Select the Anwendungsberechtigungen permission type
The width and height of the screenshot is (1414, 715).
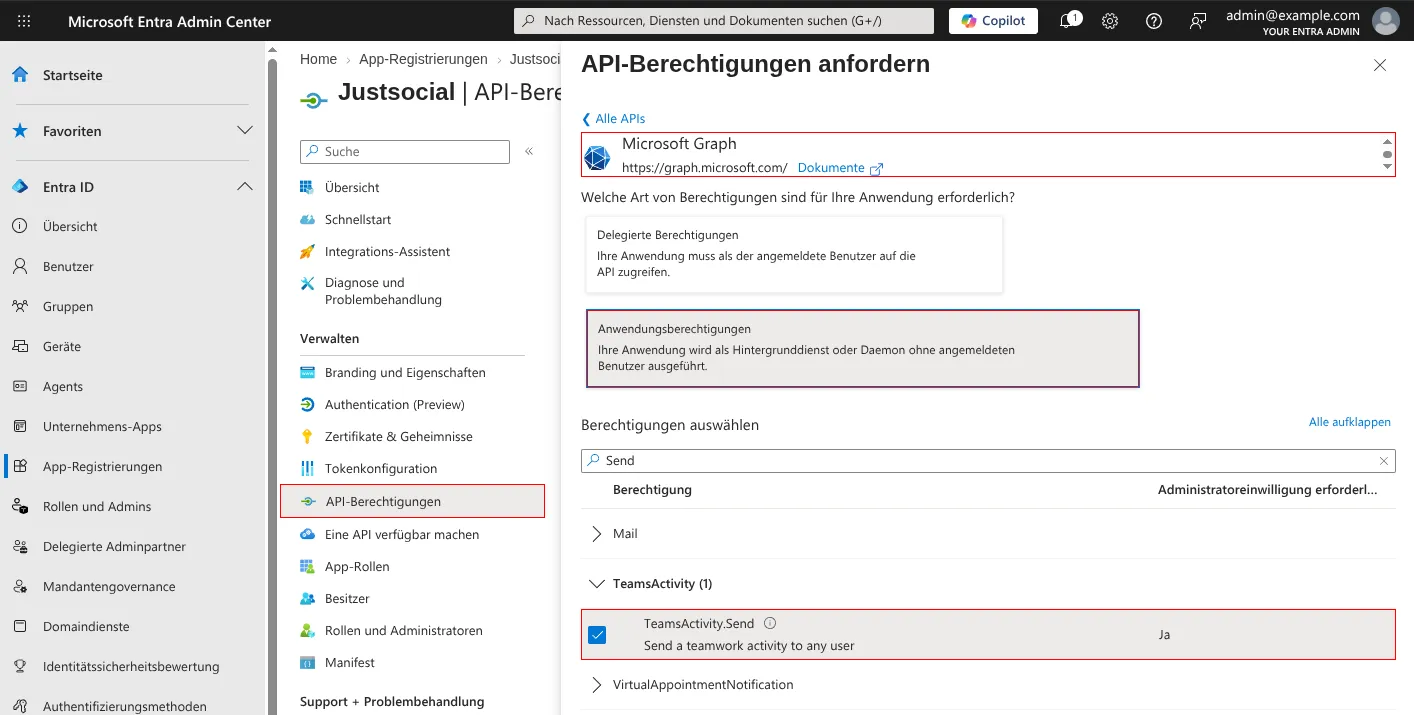point(863,348)
